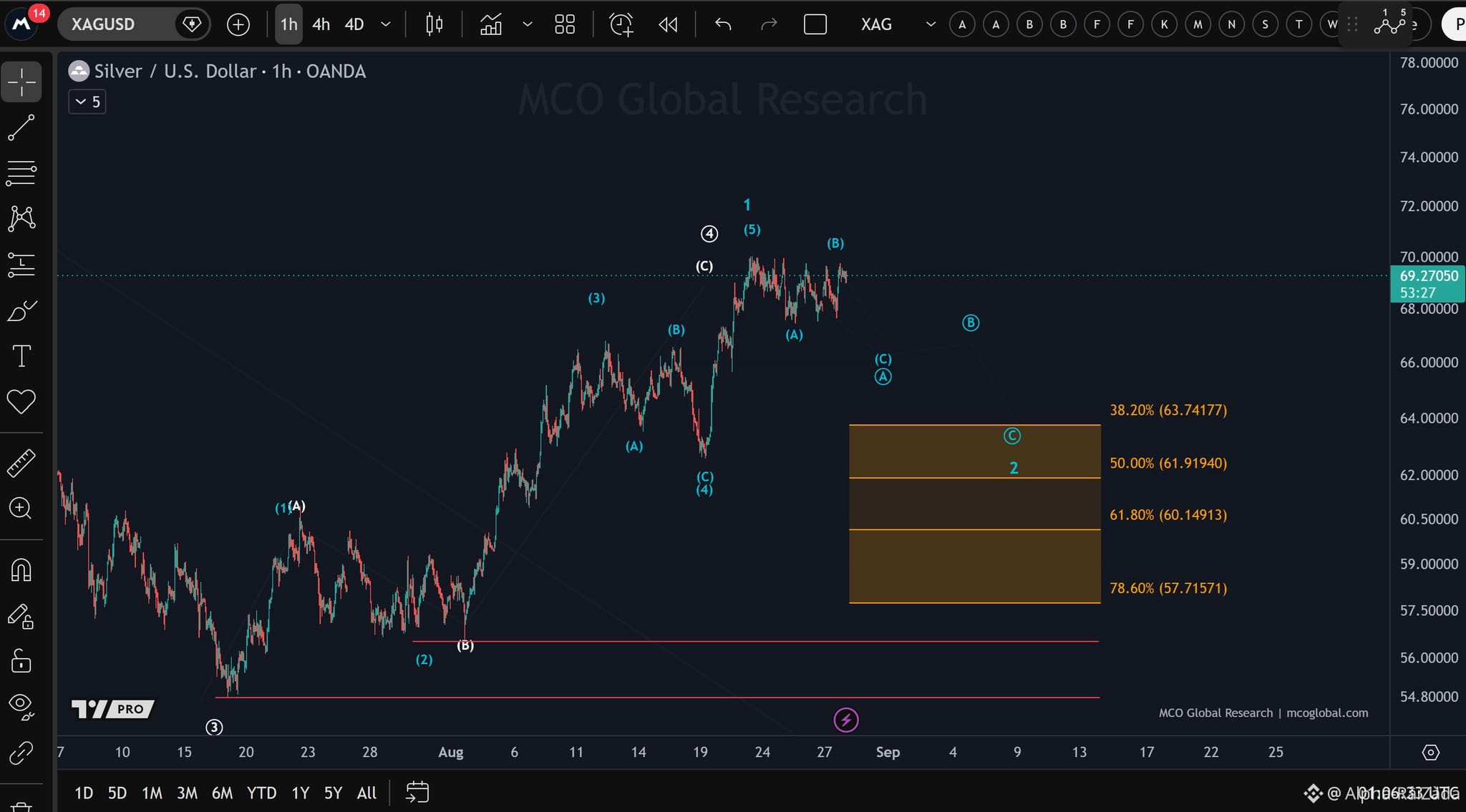Expand the indicators favorites dropdown
Screen dimensions: 1466x812
(528, 24)
